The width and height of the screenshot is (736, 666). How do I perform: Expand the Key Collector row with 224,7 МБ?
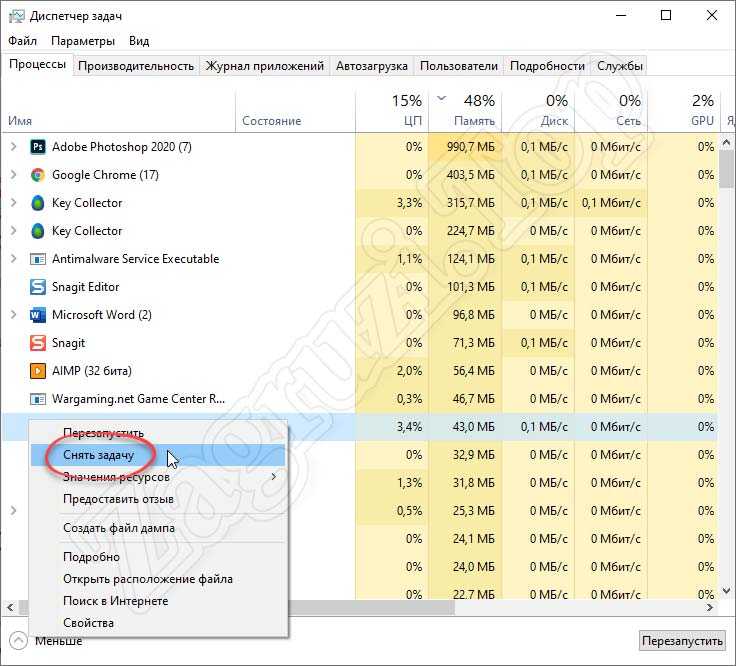click(14, 231)
